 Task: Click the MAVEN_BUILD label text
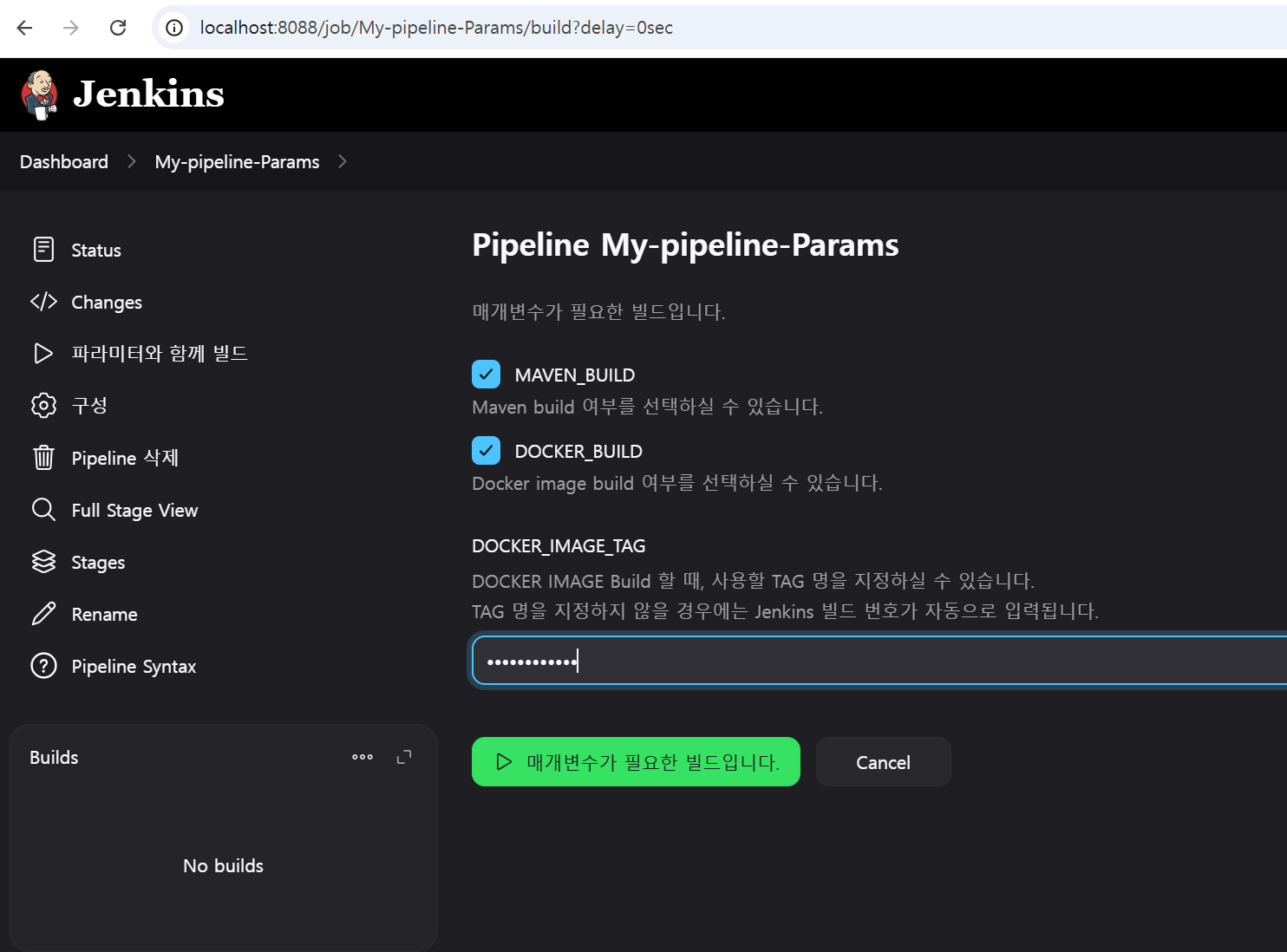tap(575, 375)
